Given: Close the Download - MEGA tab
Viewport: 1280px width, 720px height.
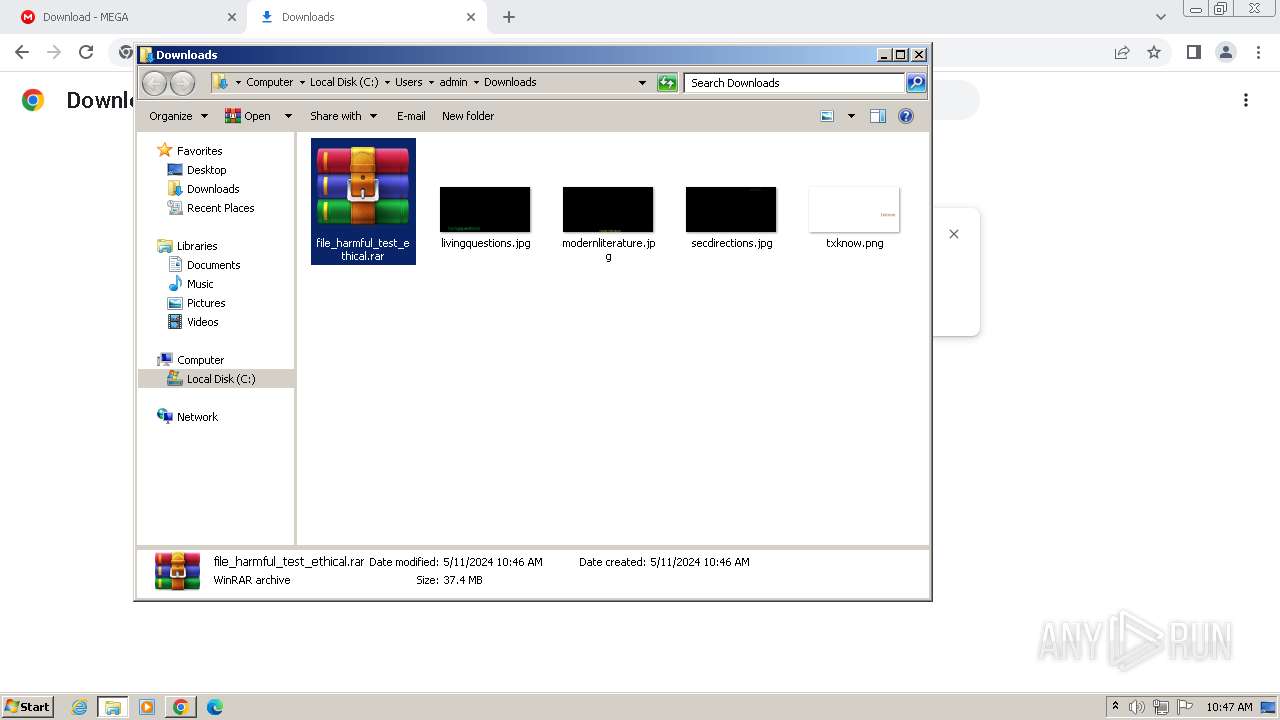Looking at the screenshot, I should (232, 17).
